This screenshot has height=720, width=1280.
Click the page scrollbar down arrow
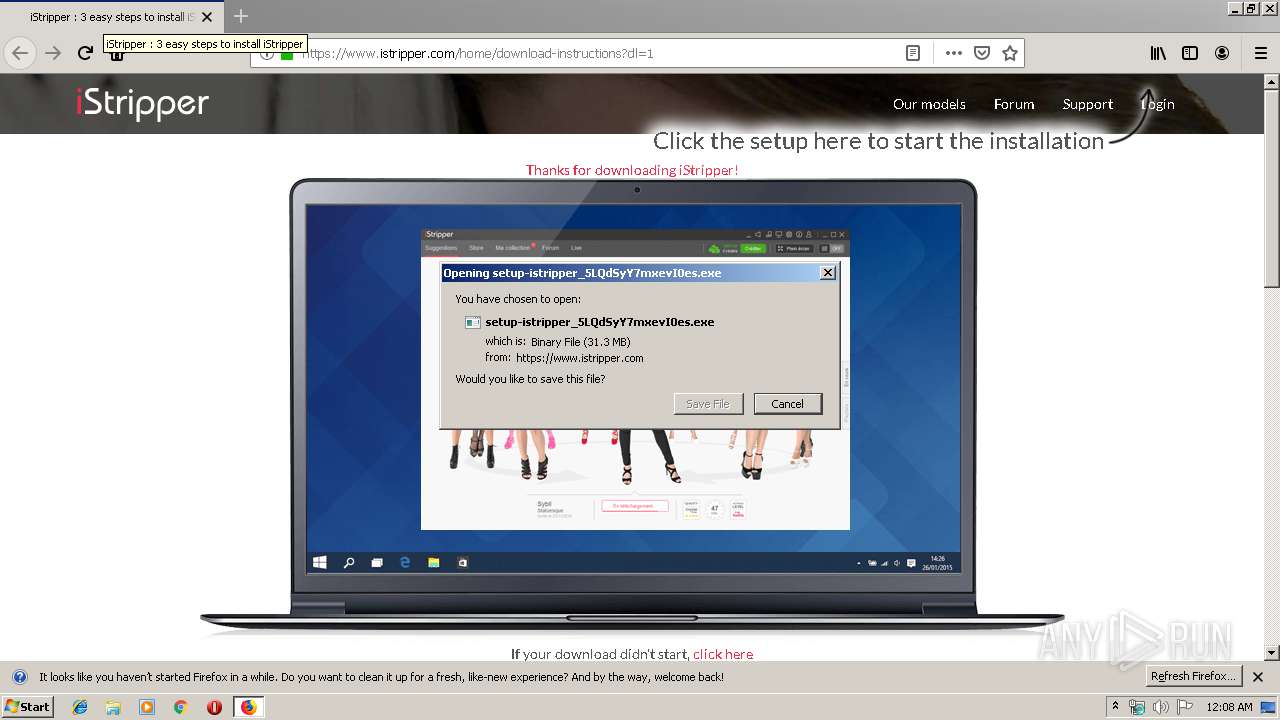[1272, 653]
